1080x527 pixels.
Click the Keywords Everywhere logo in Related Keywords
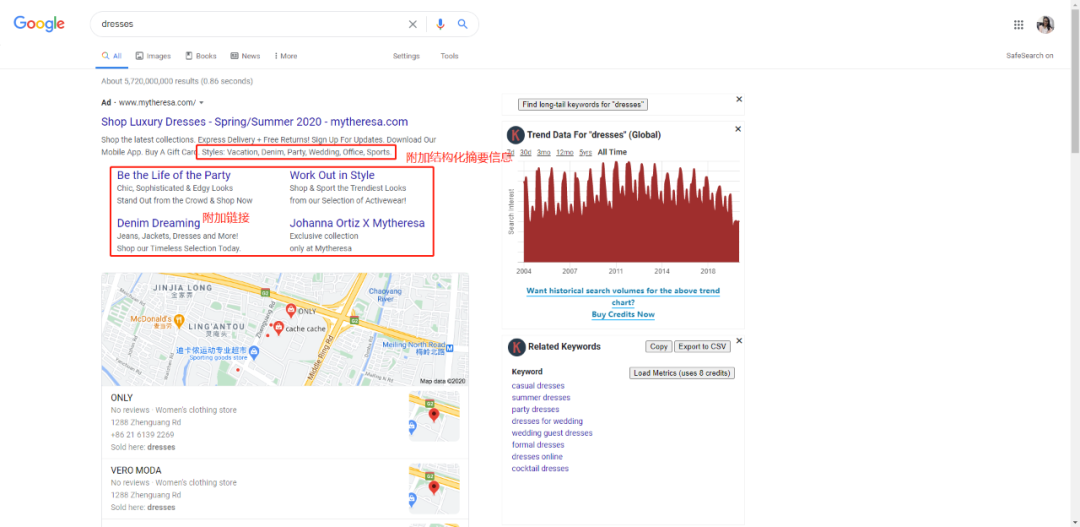tap(516, 347)
